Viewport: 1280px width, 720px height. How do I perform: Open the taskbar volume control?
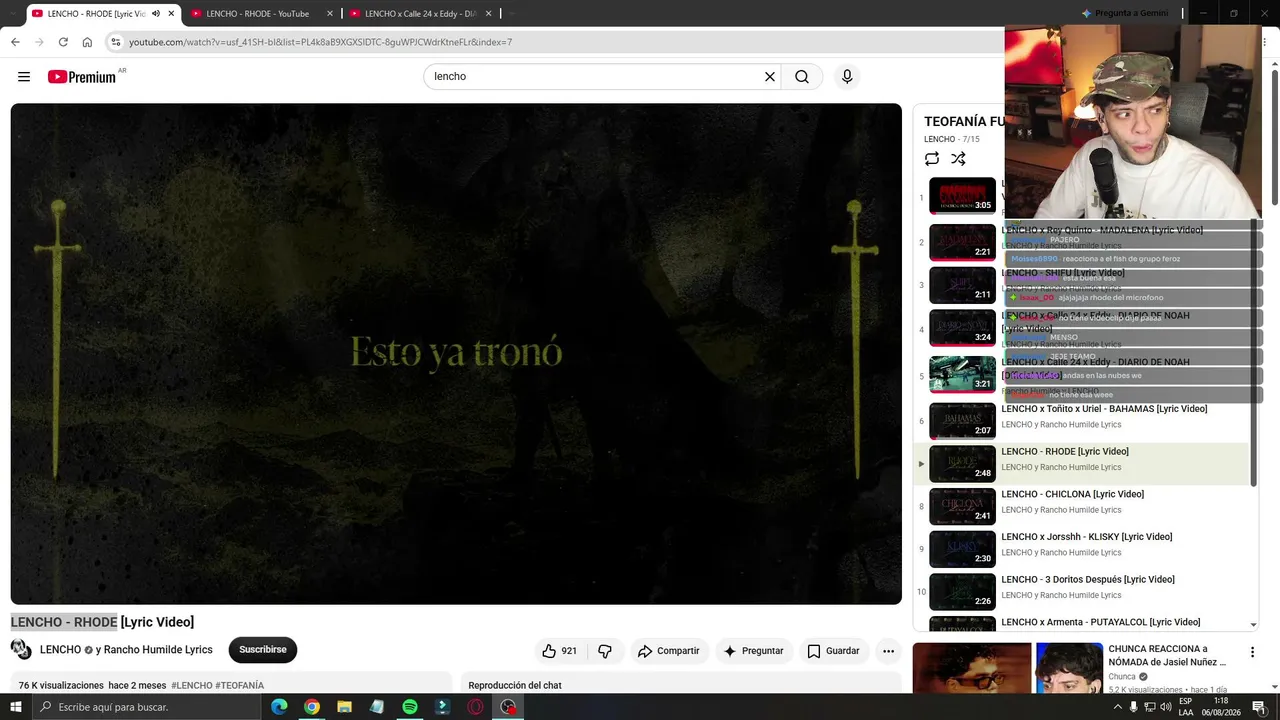point(1166,707)
